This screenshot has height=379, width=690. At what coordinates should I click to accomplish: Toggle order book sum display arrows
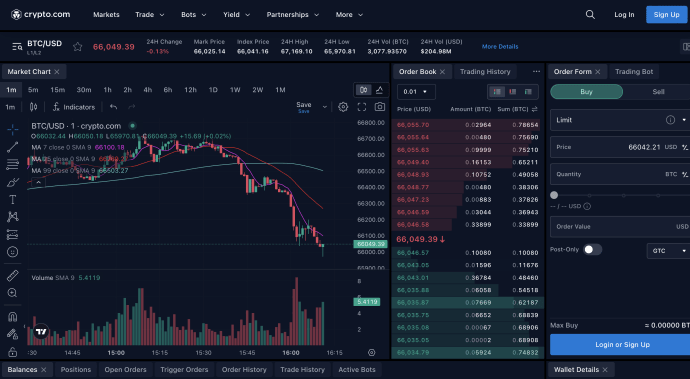click(x=535, y=109)
